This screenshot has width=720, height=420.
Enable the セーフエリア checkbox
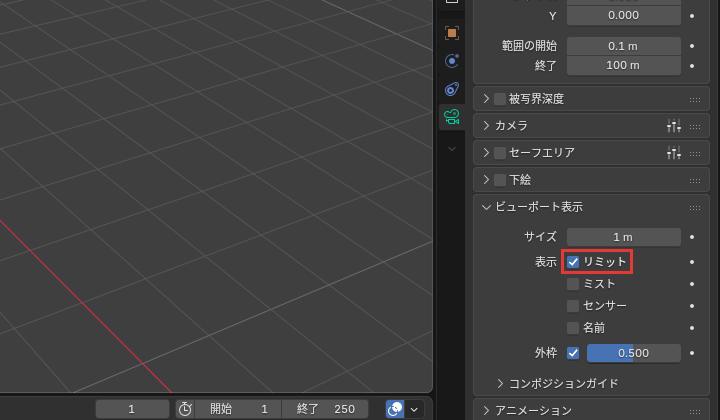tap(500, 152)
